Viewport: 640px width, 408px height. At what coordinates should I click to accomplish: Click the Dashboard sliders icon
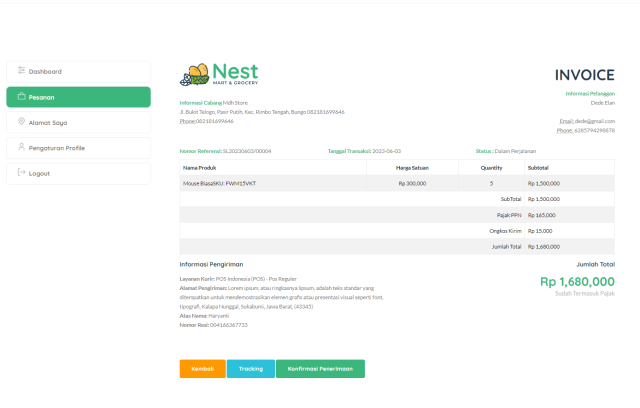click(21, 71)
